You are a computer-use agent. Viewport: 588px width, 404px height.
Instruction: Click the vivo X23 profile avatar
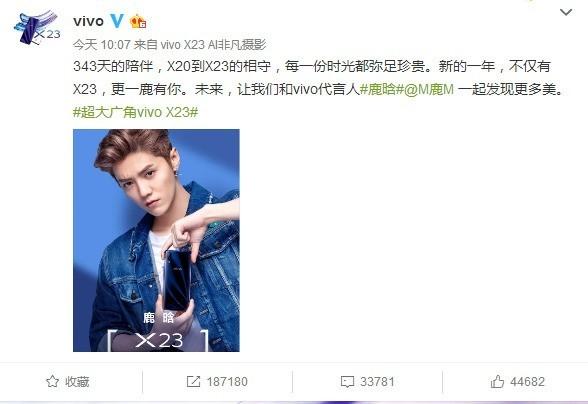[x=37, y=28]
